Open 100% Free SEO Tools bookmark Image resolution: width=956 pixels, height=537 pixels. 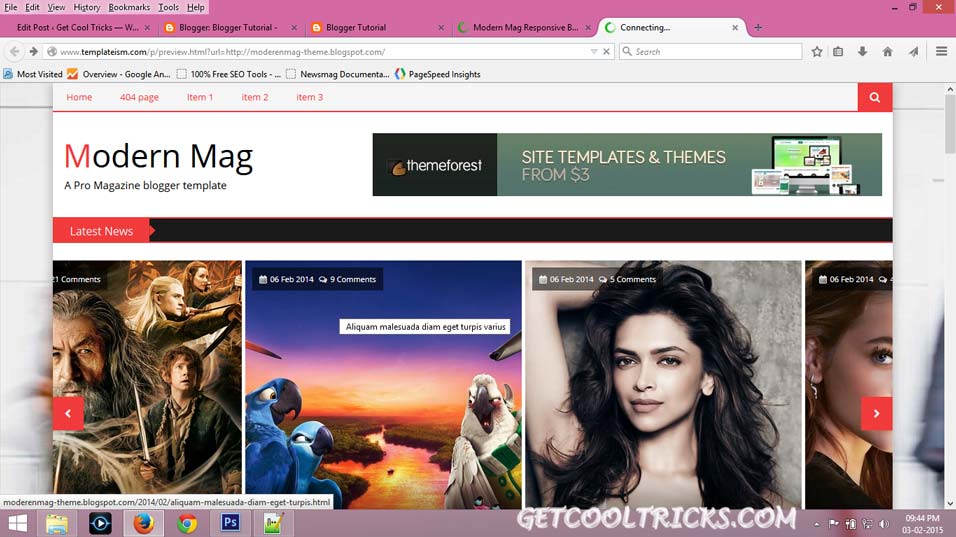tap(229, 74)
